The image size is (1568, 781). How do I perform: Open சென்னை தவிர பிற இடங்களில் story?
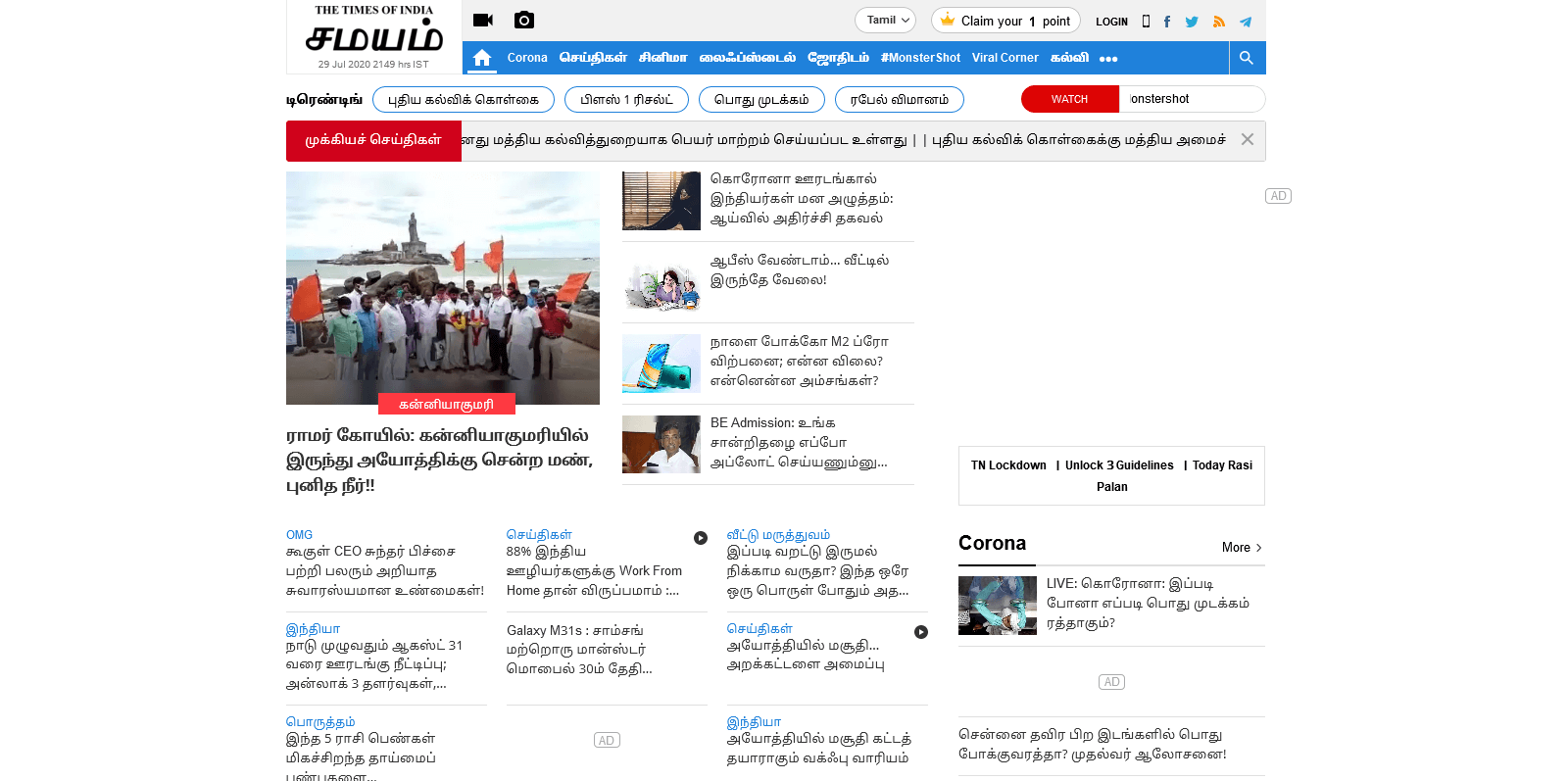click(x=1093, y=745)
